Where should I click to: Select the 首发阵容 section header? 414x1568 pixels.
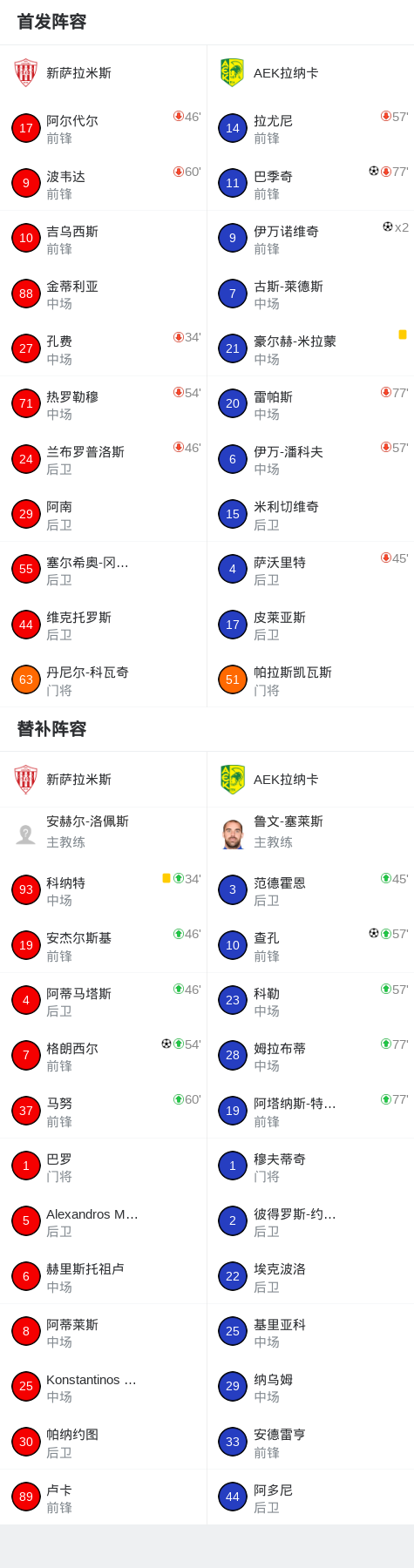(52, 22)
